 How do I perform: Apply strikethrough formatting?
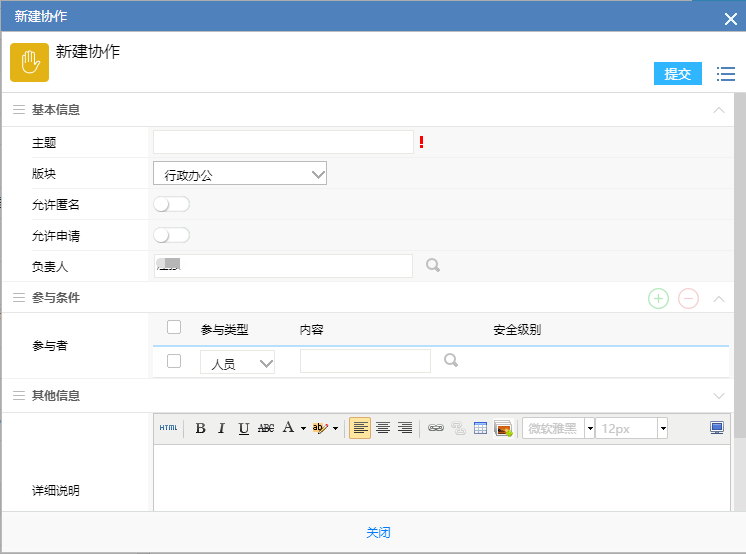[x=266, y=428]
